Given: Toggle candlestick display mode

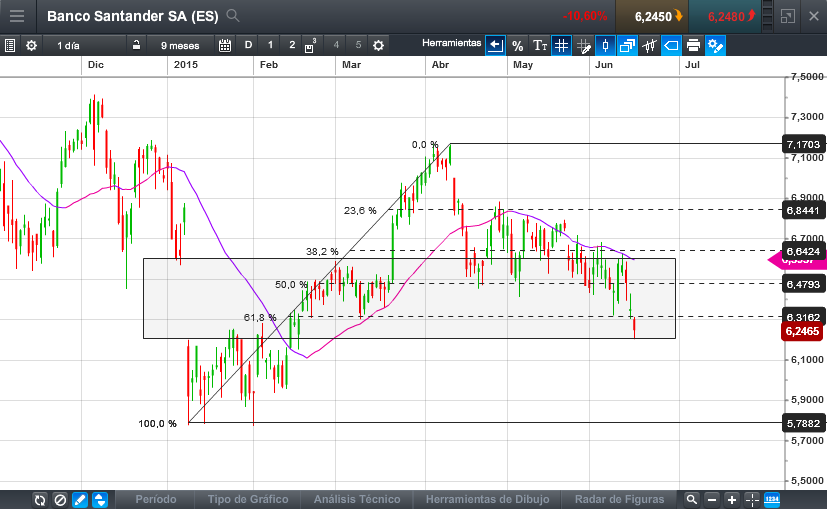Looking at the screenshot, I should [605, 45].
